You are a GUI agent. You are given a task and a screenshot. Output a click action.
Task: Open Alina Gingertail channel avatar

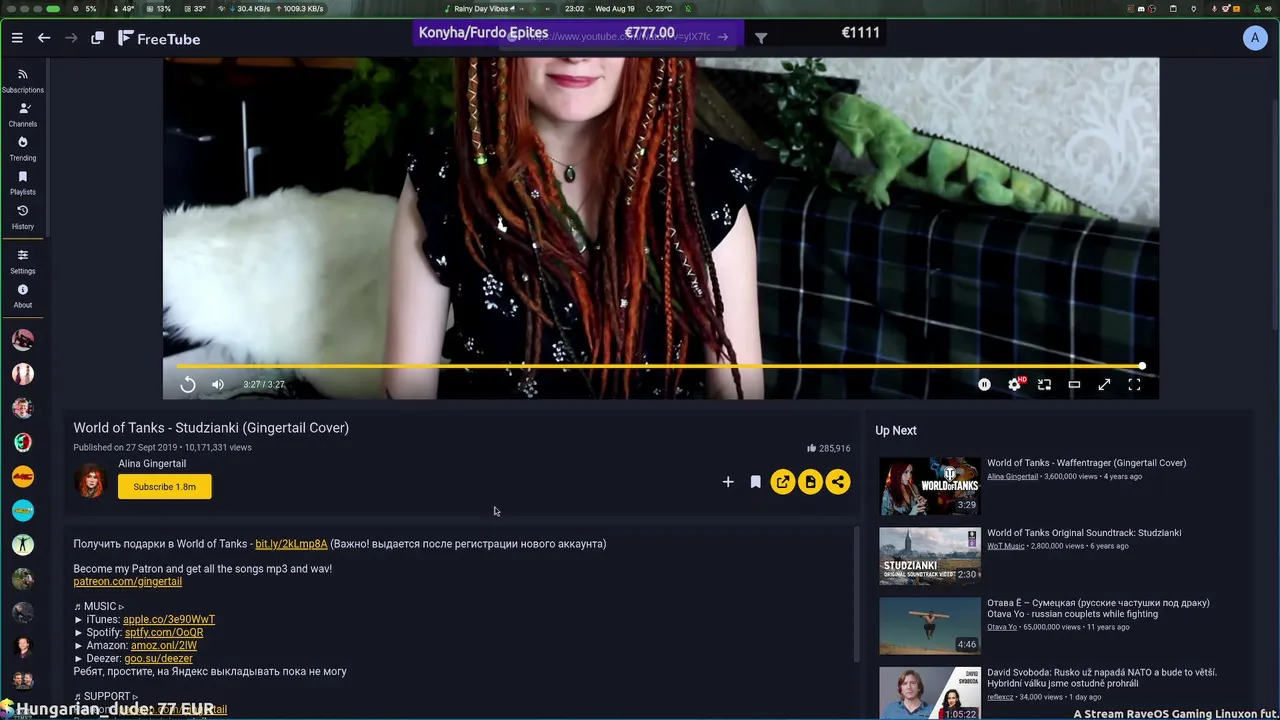tap(91, 481)
